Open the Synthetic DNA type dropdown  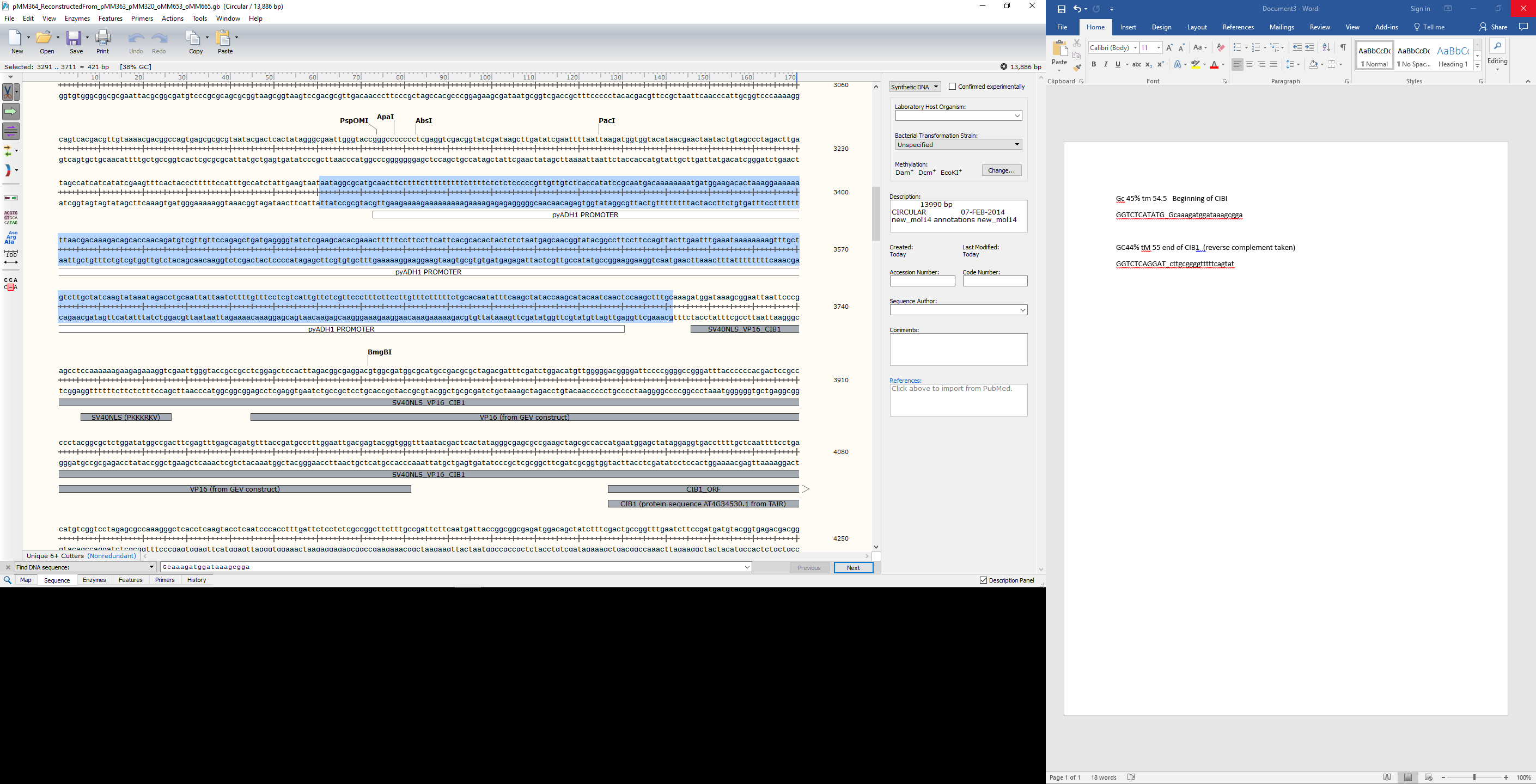click(x=915, y=87)
